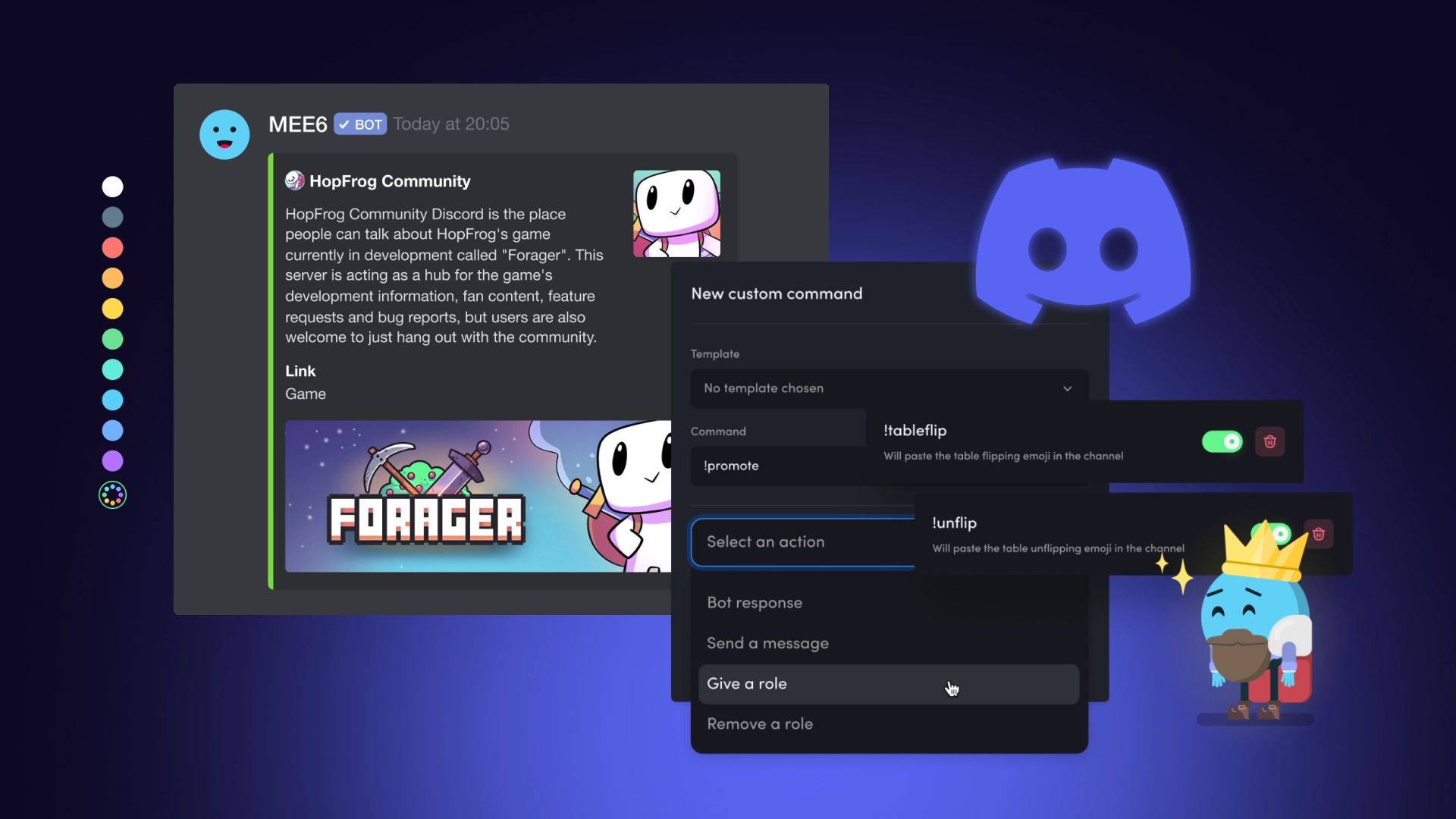This screenshot has width=1456, height=819.
Task: Click the MEE6 bot avatar
Action: point(224,134)
